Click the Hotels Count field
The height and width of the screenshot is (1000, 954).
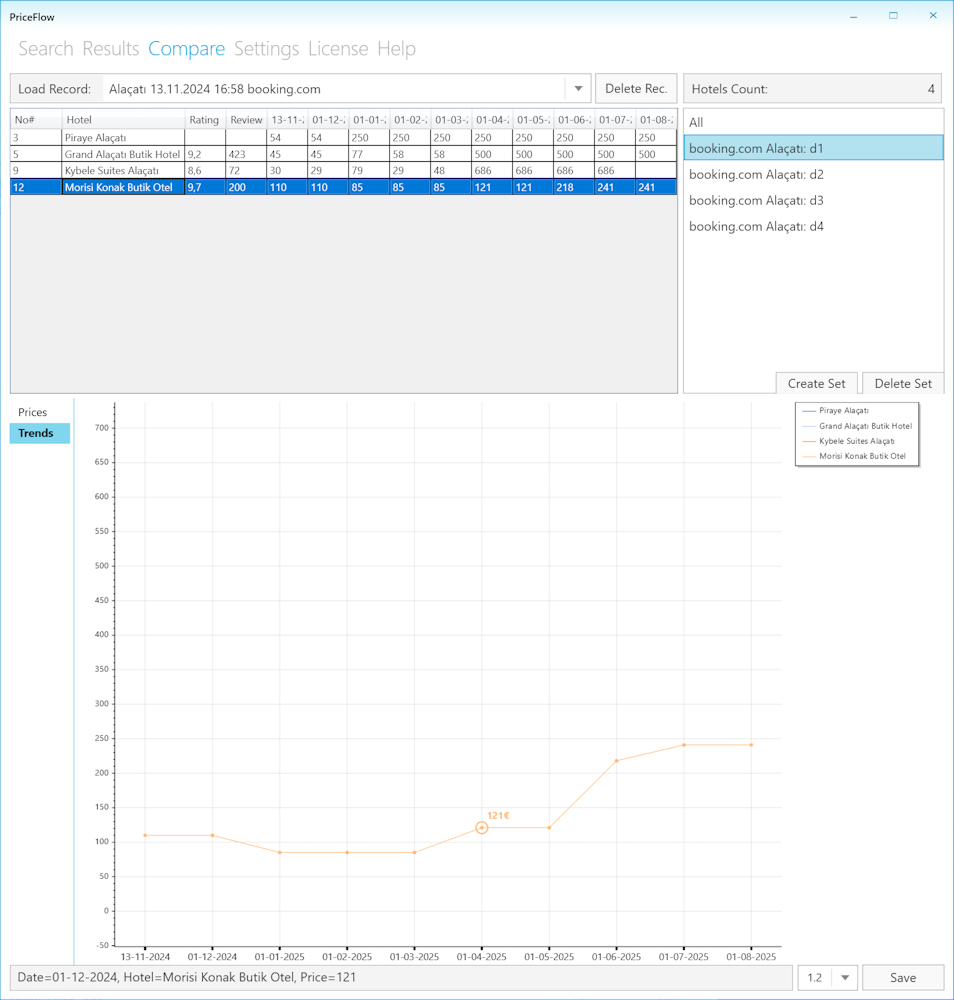click(812, 89)
